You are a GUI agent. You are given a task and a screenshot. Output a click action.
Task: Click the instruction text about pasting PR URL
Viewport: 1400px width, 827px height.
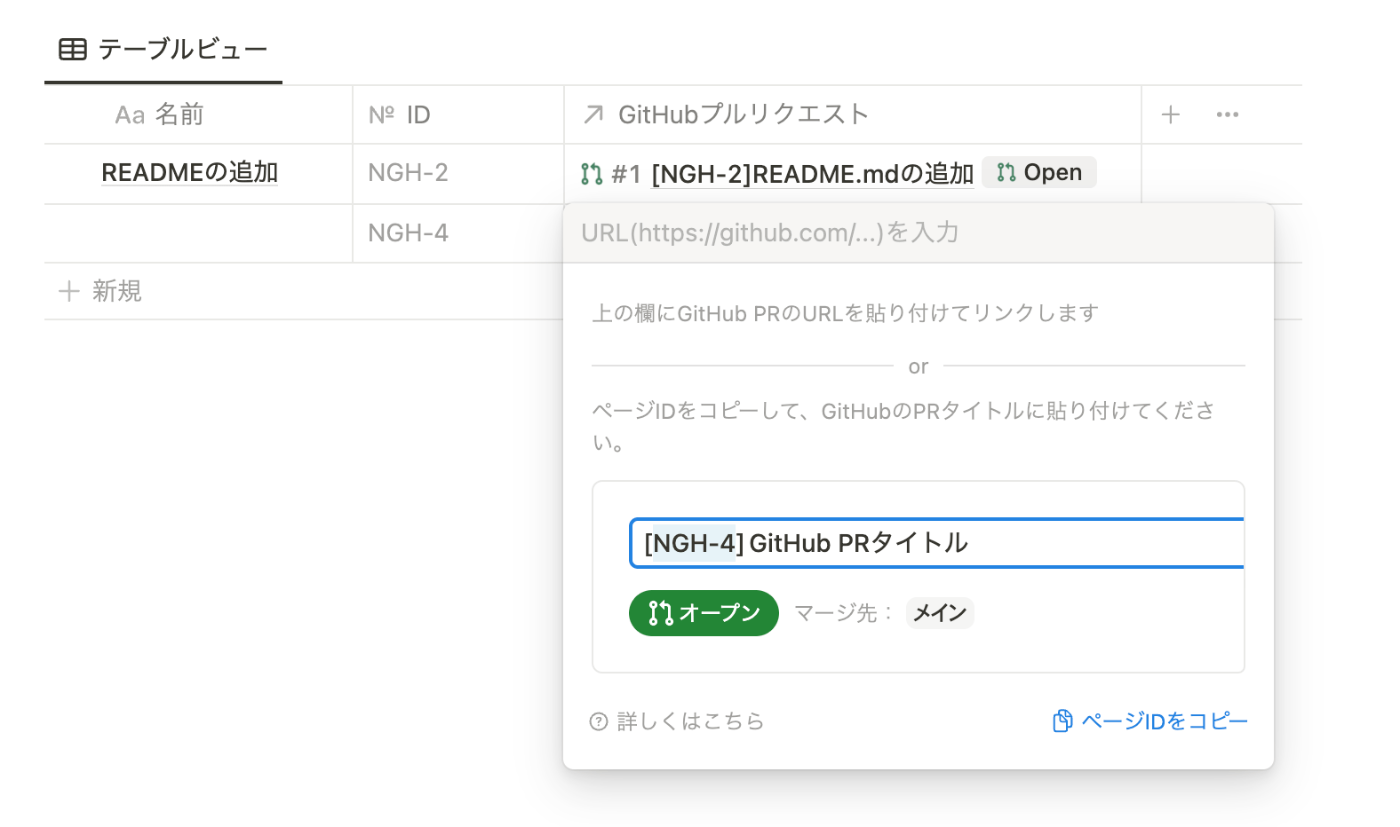click(x=845, y=313)
